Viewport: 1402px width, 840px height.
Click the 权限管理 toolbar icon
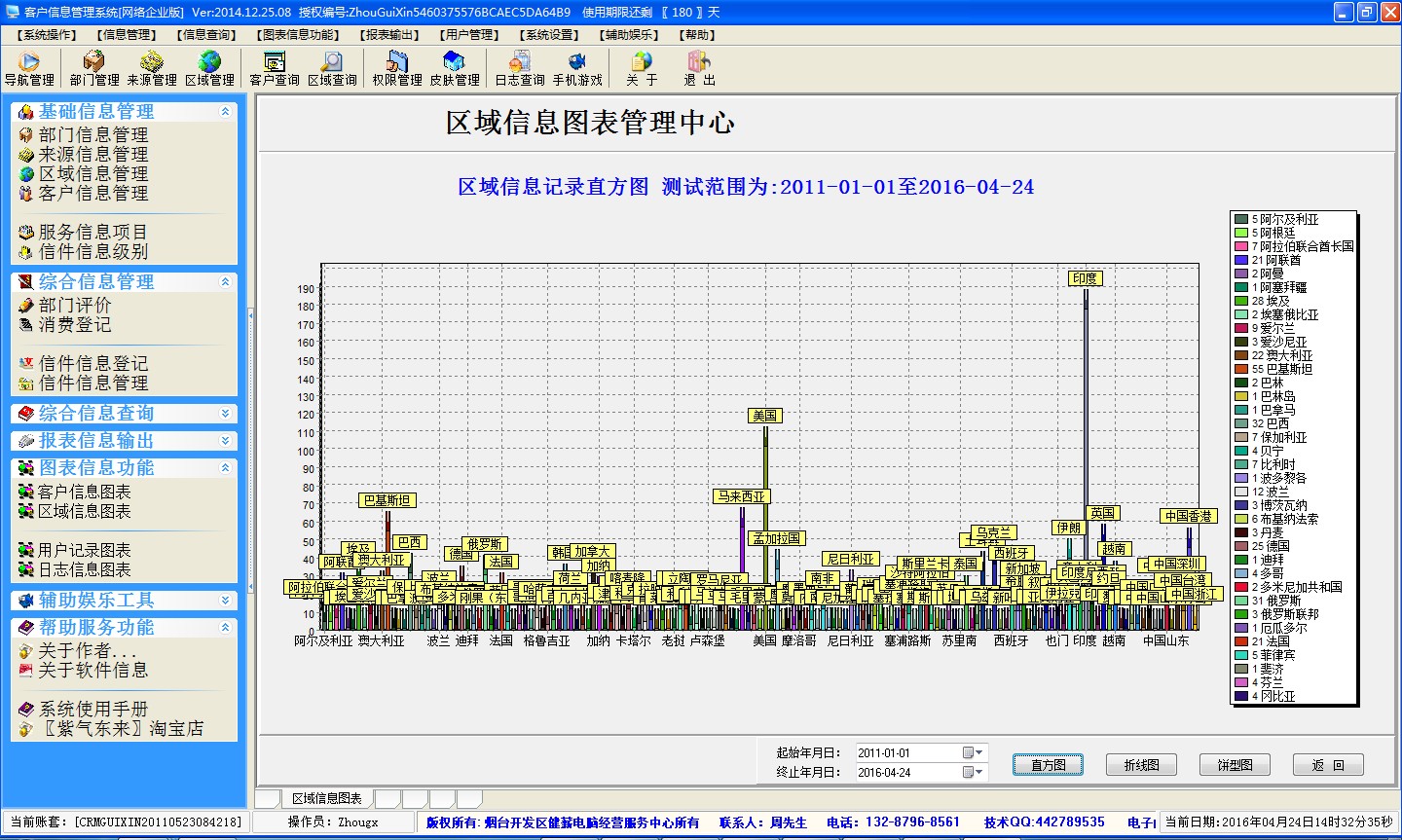click(397, 68)
